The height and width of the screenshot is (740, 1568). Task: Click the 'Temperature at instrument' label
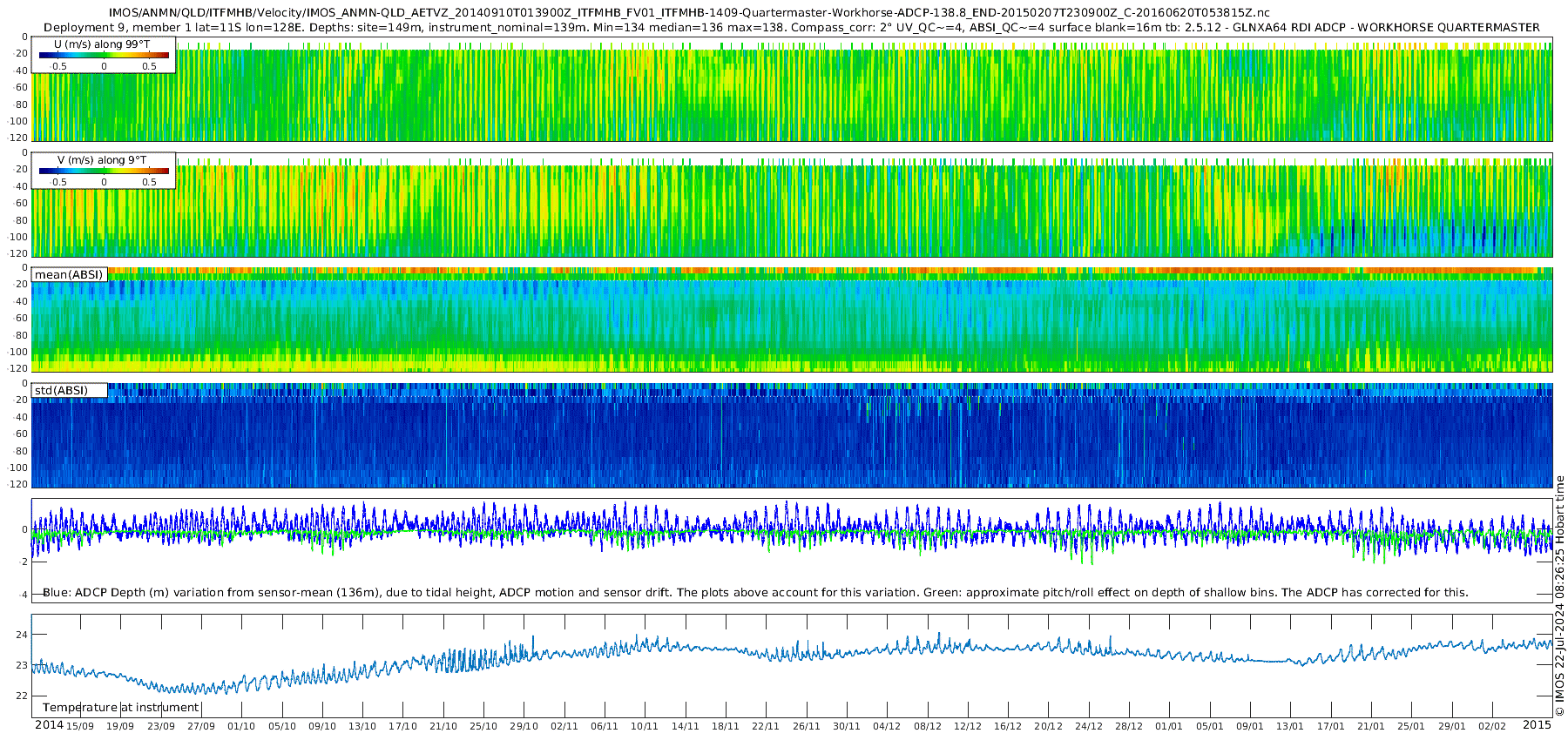121,708
